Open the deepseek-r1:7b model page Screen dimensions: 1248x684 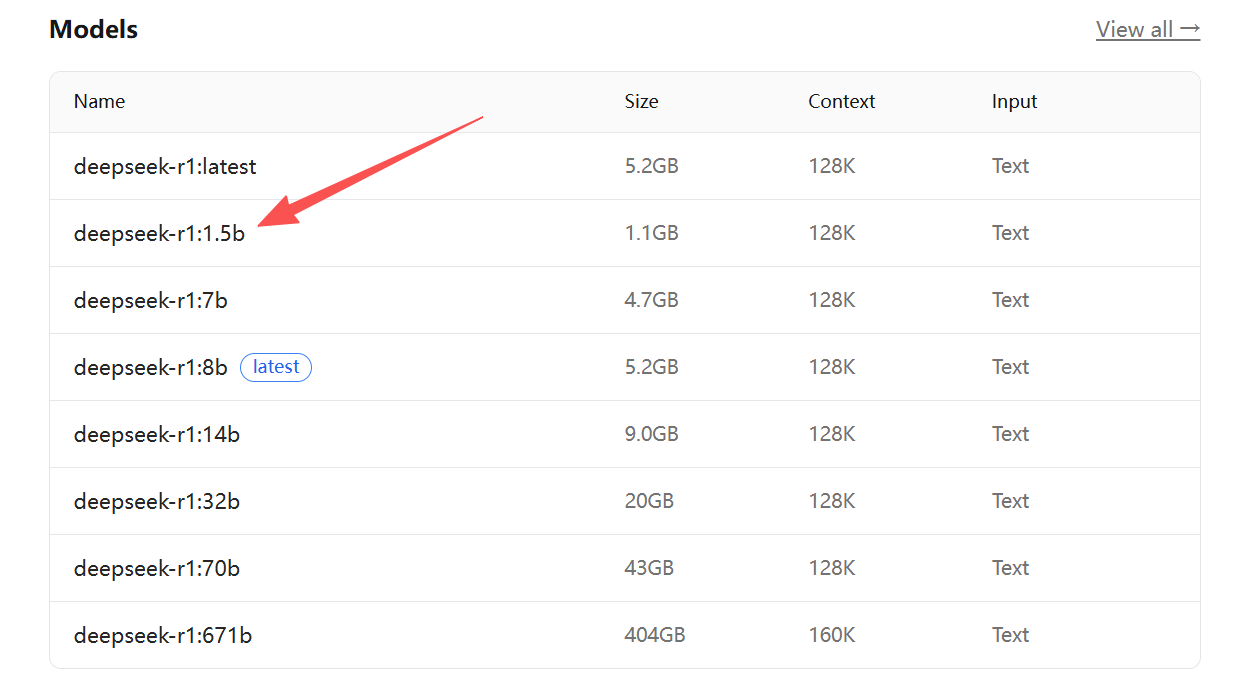pos(151,300)
